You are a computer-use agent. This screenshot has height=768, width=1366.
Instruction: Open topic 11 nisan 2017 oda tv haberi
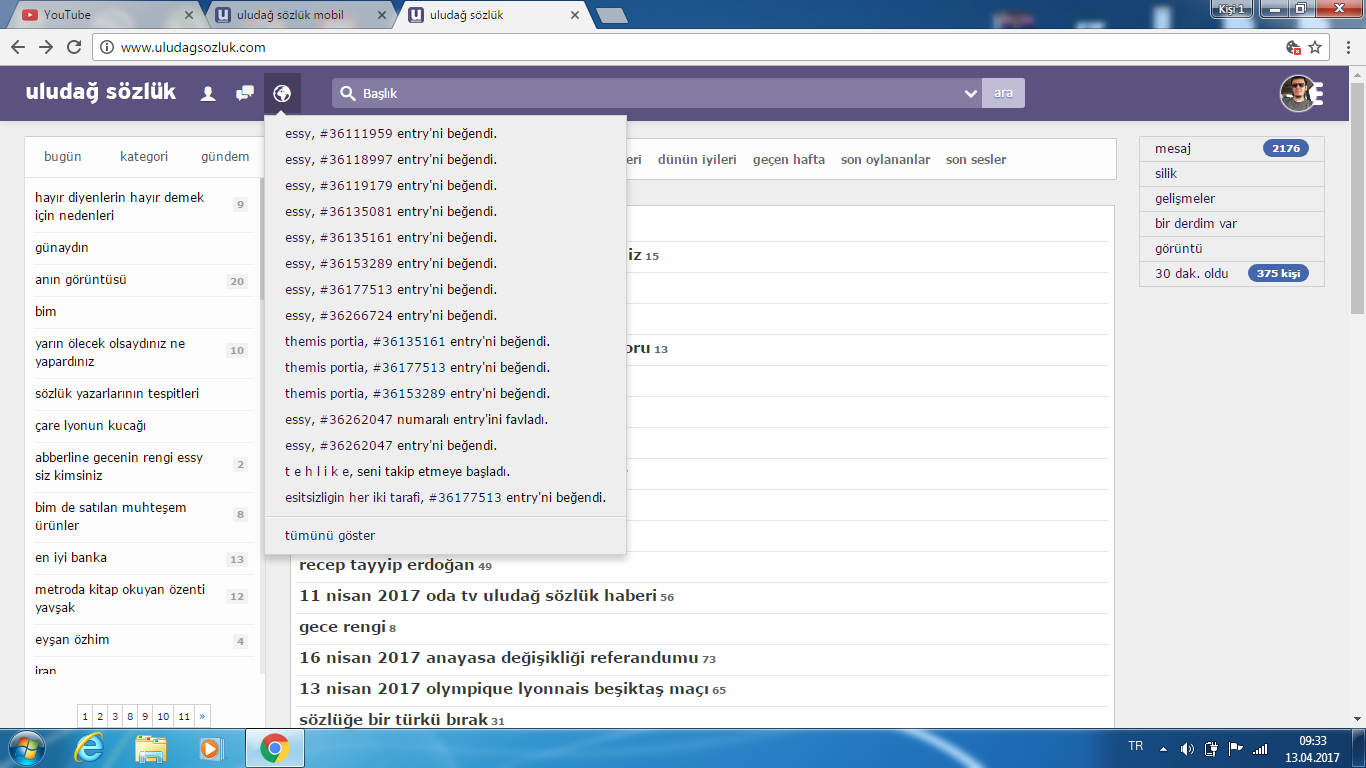tap(477, 596)
